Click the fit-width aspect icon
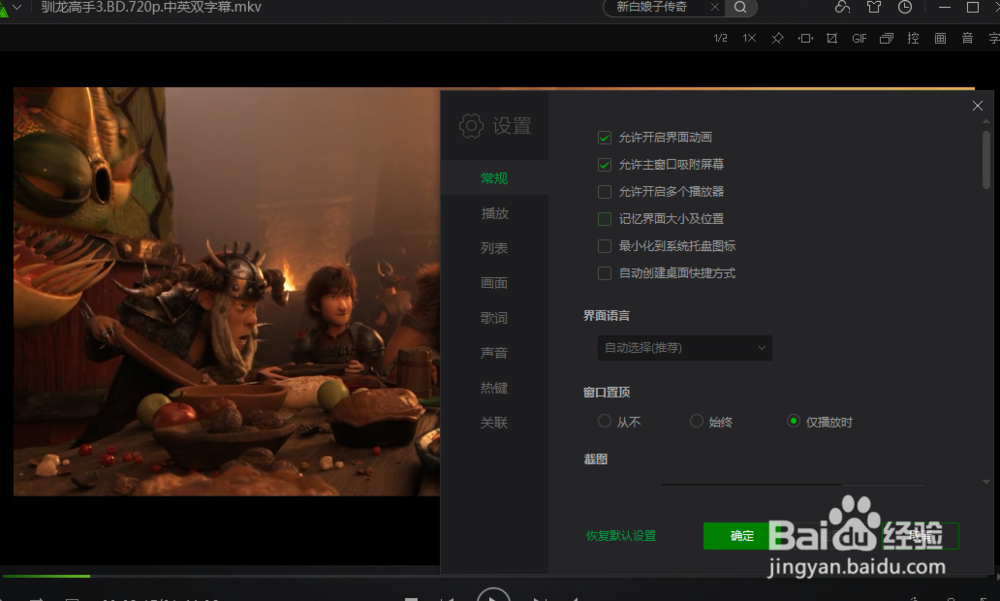The image size is (1000, 601). (805, 38)
